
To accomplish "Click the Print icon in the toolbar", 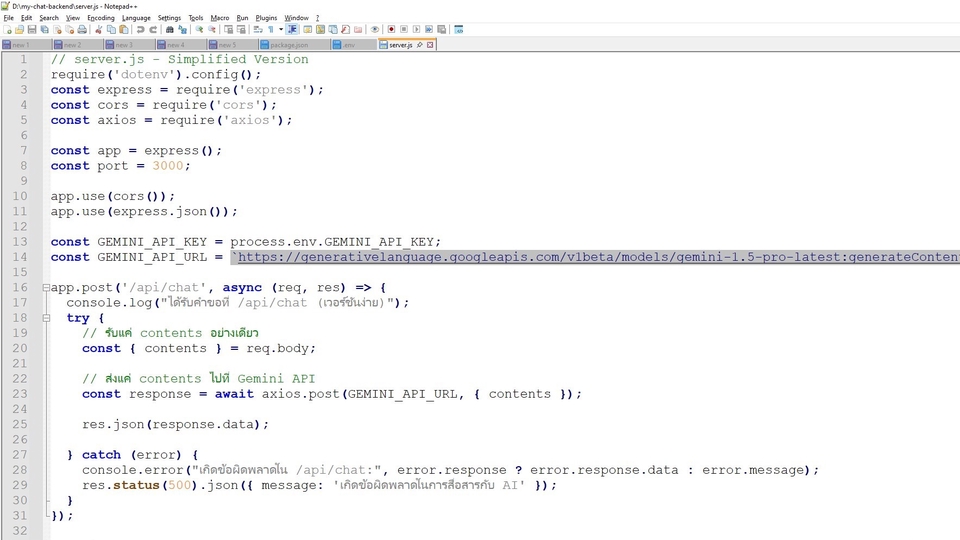I will [82, 30].
